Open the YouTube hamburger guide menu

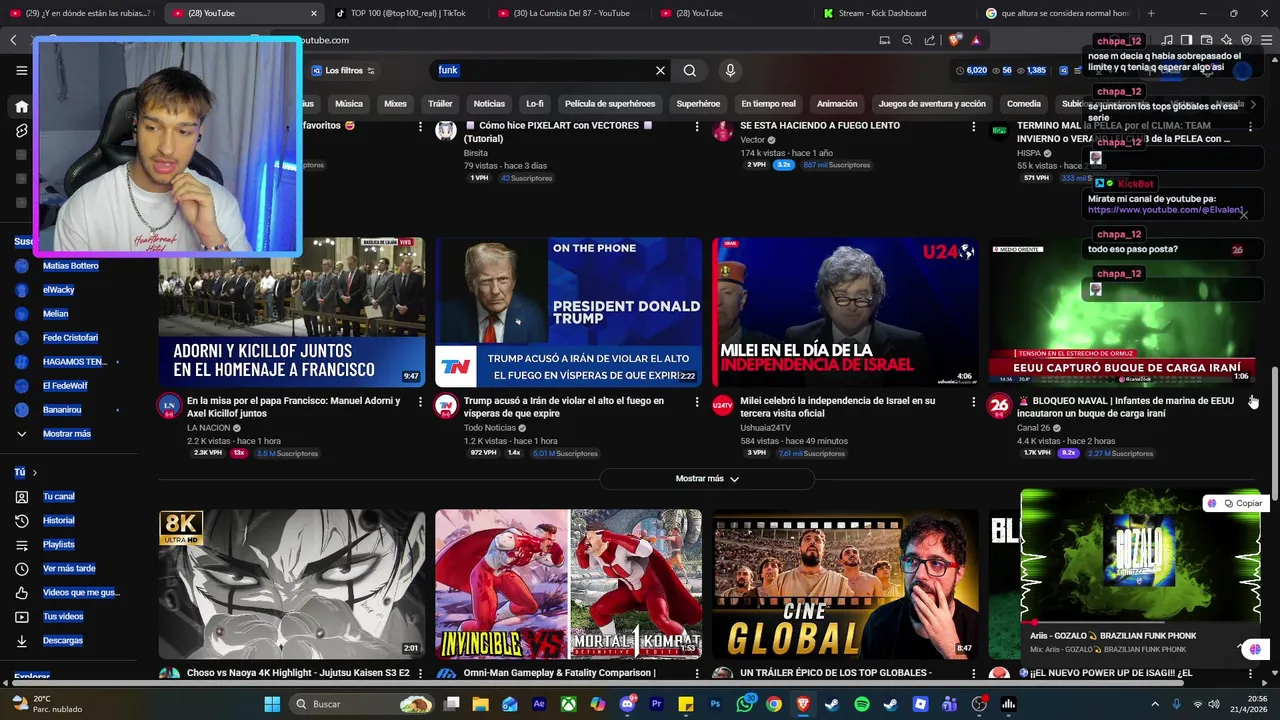[x=21, y=70]
